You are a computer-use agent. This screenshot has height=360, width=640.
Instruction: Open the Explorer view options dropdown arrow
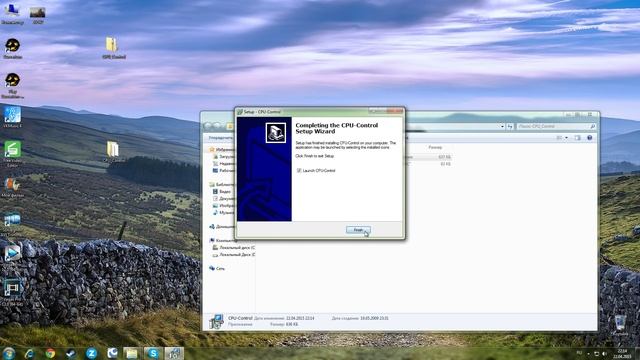566,138
